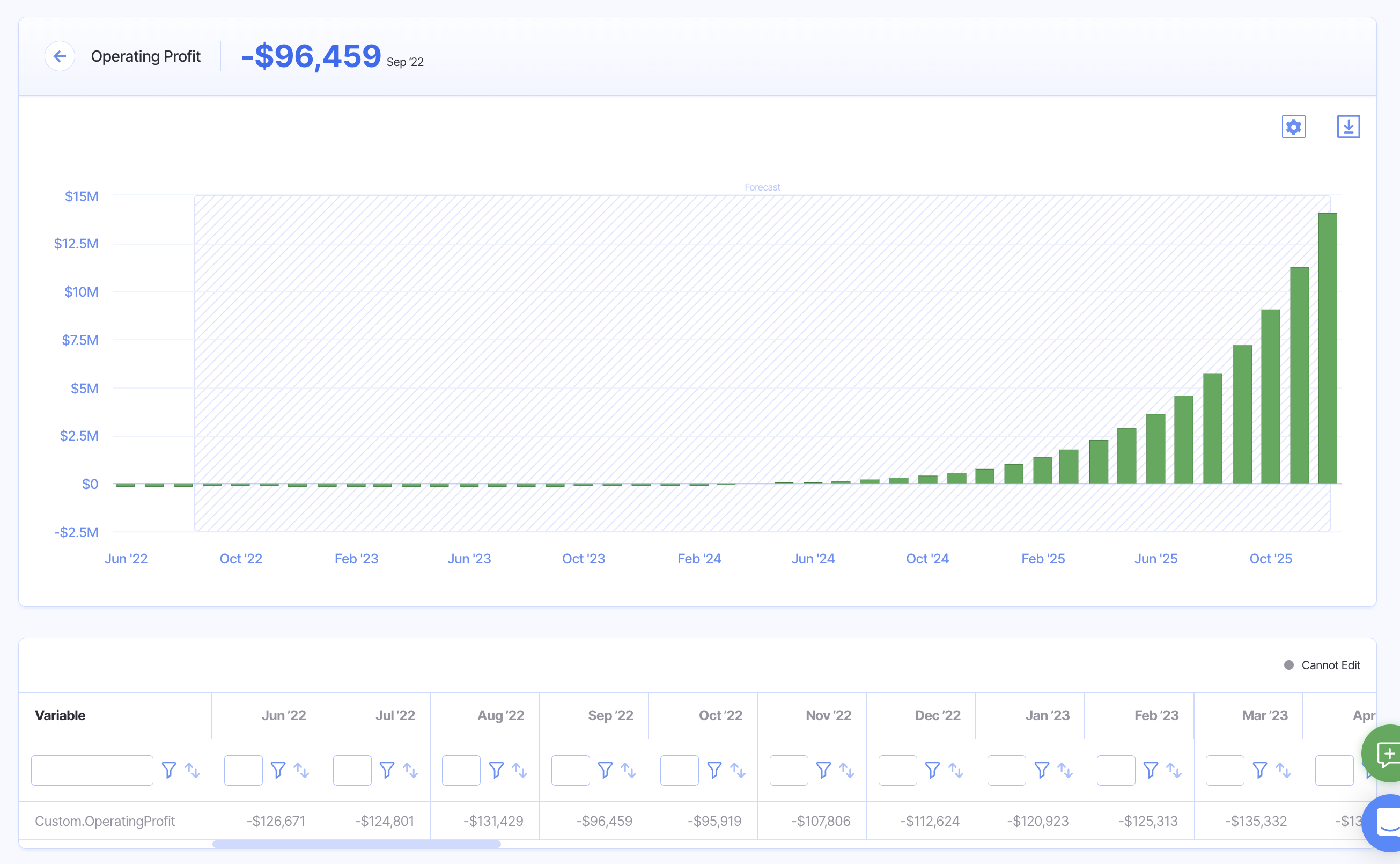The width and height of the screenshot is (1400, 864).
Task: Select the Sep '22 value cell -$96,459
Action: click(604, 821)
